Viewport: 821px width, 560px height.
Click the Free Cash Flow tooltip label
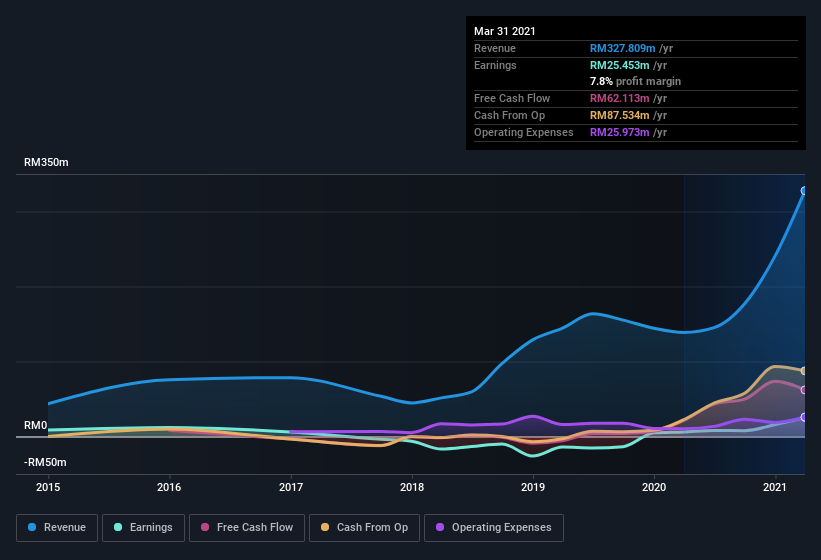pyautogui.click(x=512, y=98)
